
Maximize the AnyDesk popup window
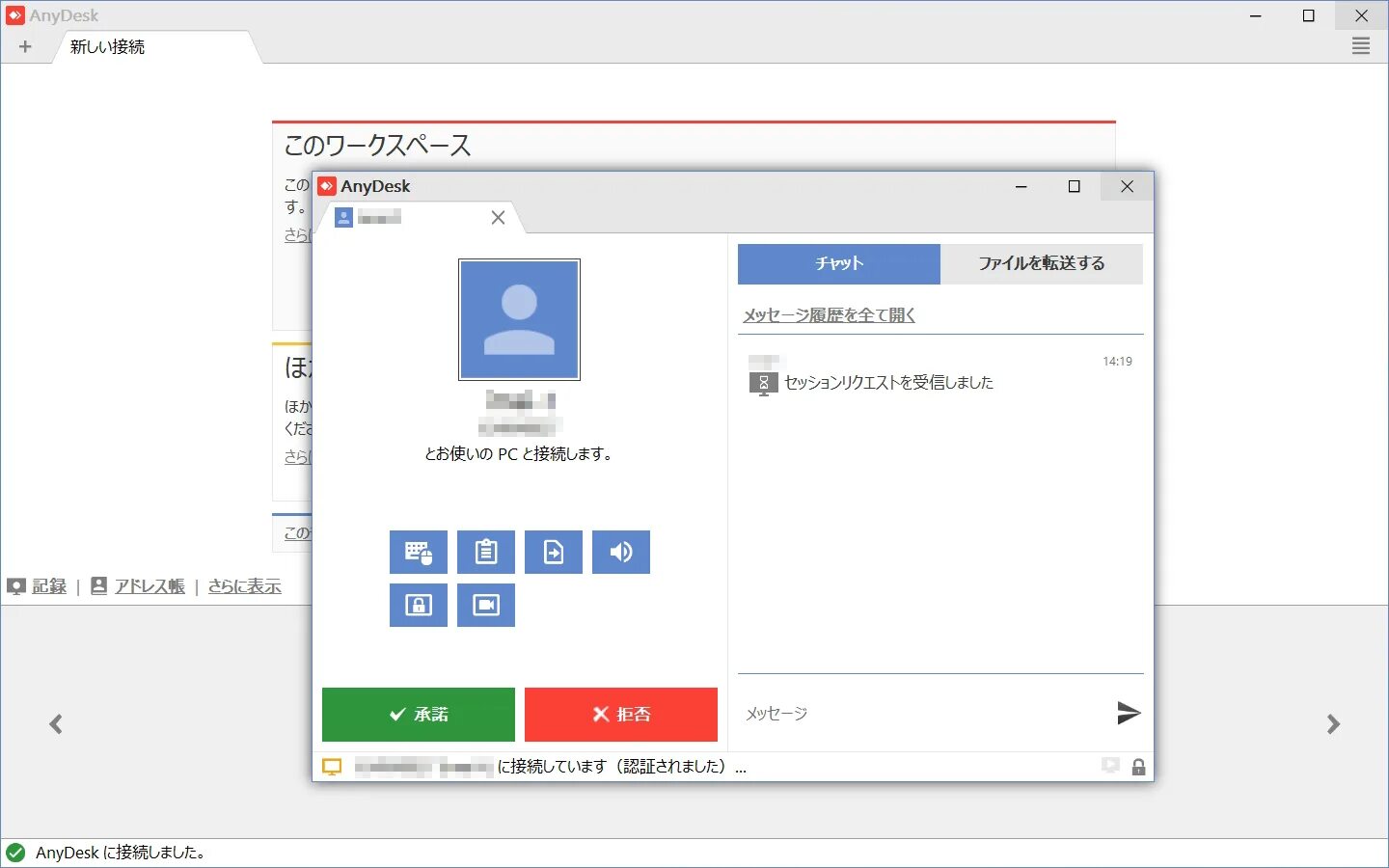point(1074,186)
